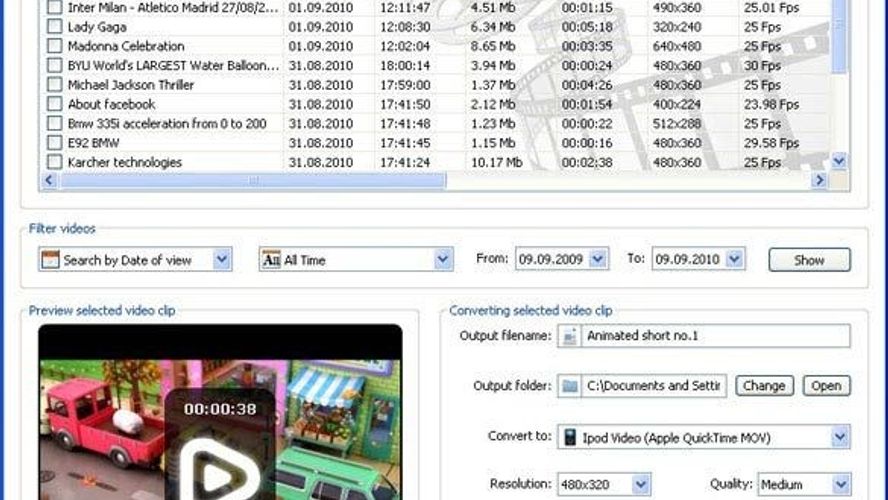888x500 pixels.
Task: Expand the All Time period dropdown
Action: (x=443, y=259)
